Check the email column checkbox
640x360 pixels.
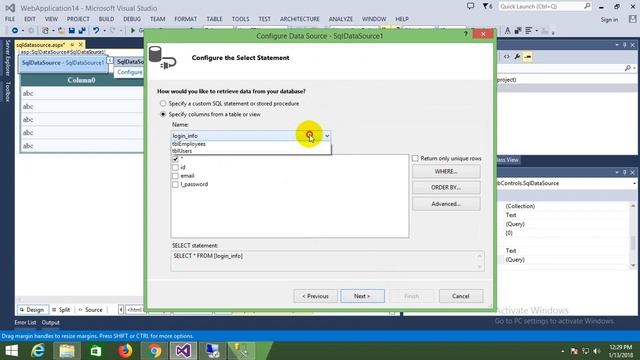(175, 176)
